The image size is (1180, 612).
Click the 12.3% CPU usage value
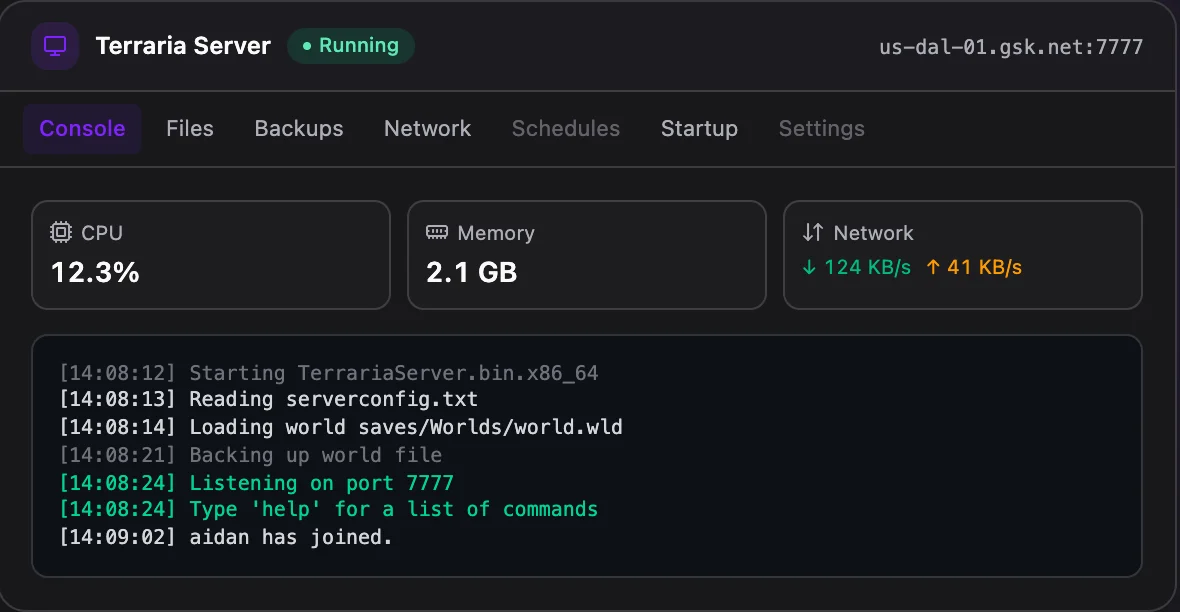(x=95, y=273)
